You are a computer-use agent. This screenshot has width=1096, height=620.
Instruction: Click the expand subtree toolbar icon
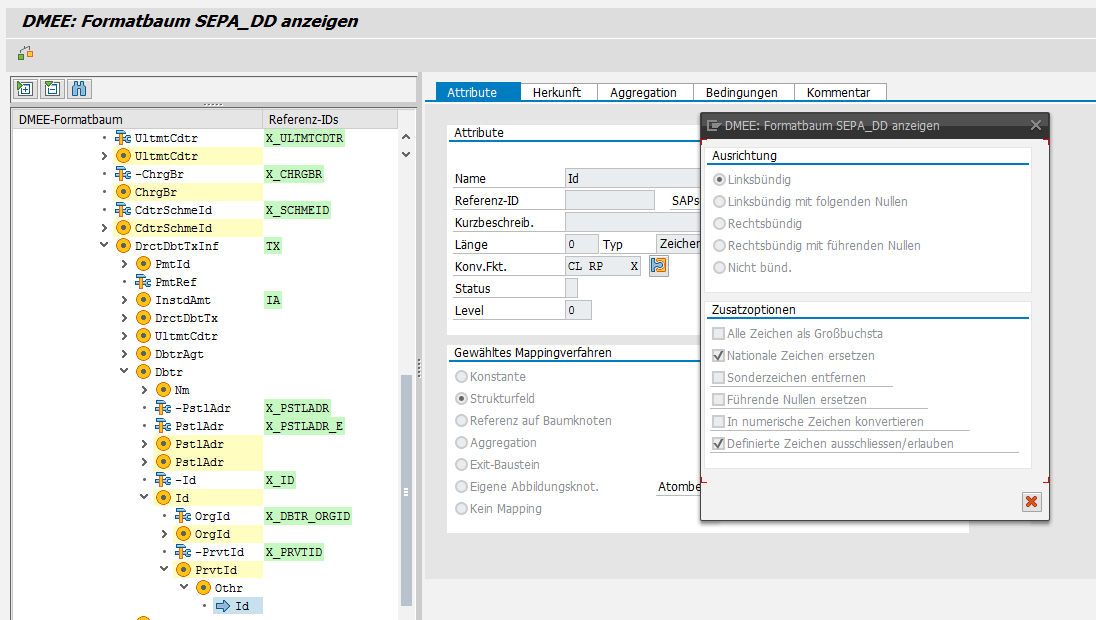pyautogui.click(x=25, y=89)
